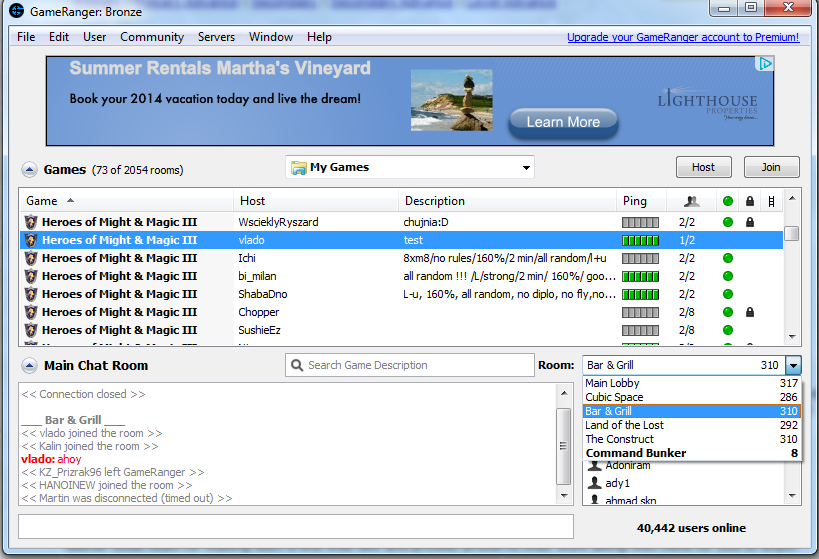Click the Join button
The width and height of the screenshot is (819, 559).
771,167
